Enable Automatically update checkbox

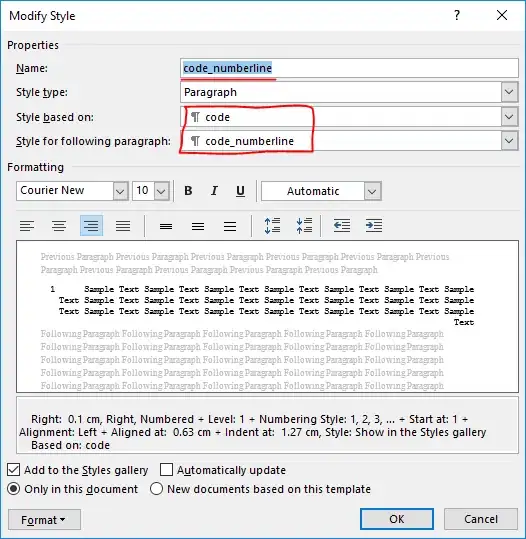click(166, 470)
